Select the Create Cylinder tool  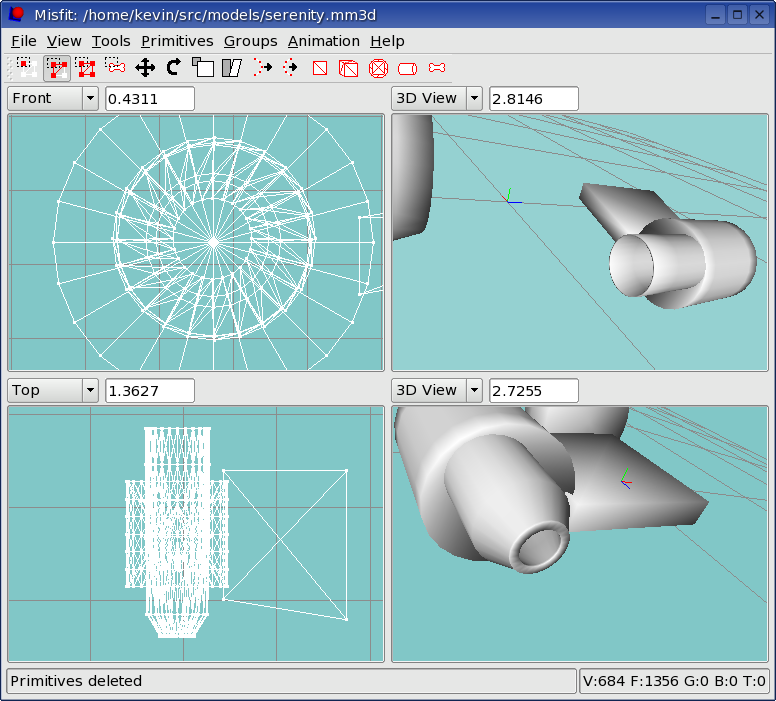coord(407,69)
